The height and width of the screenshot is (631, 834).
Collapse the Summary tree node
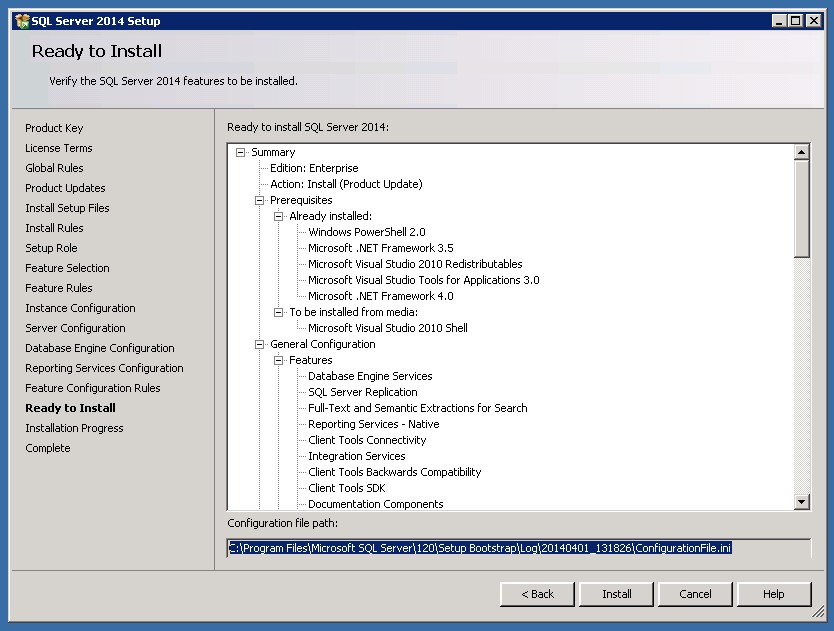click(241, 152)
